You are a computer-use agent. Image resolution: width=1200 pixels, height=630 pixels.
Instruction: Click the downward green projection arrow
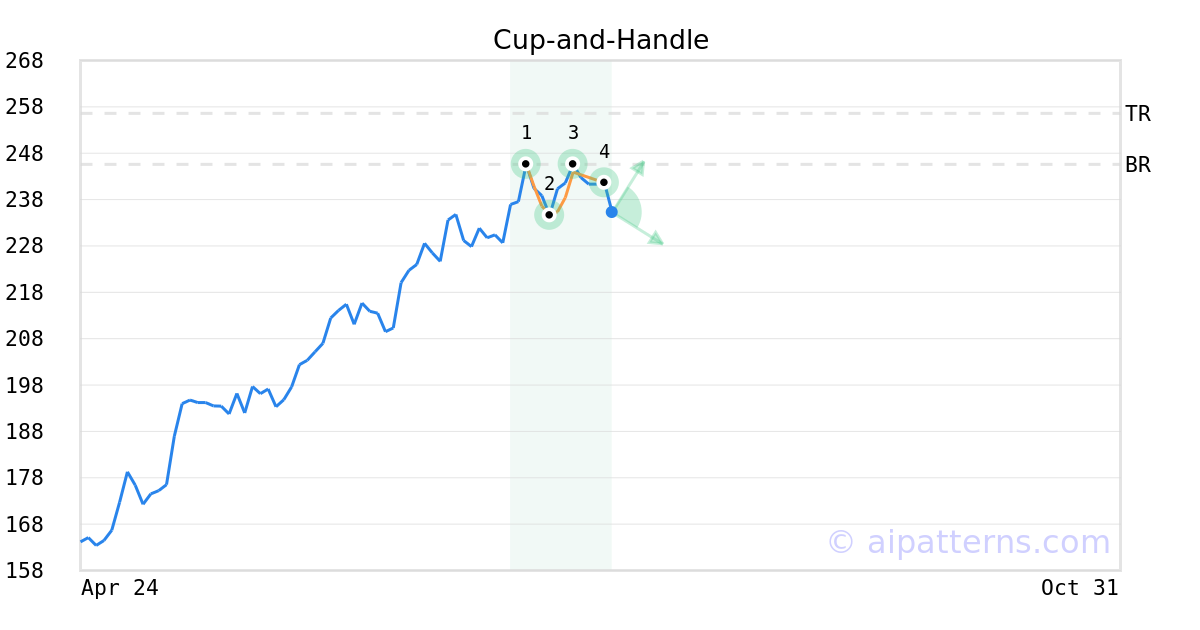pyautogui.click(x=638, y=228)
